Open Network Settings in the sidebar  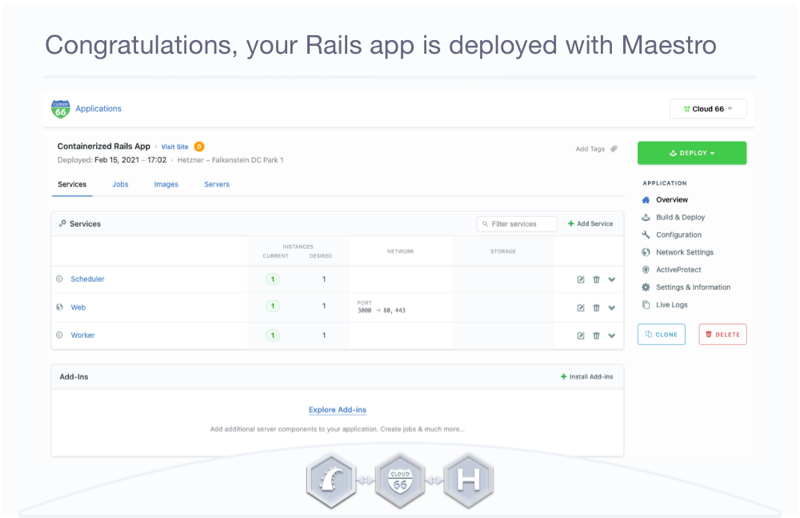pyautogui.click(x=685, y=252)
